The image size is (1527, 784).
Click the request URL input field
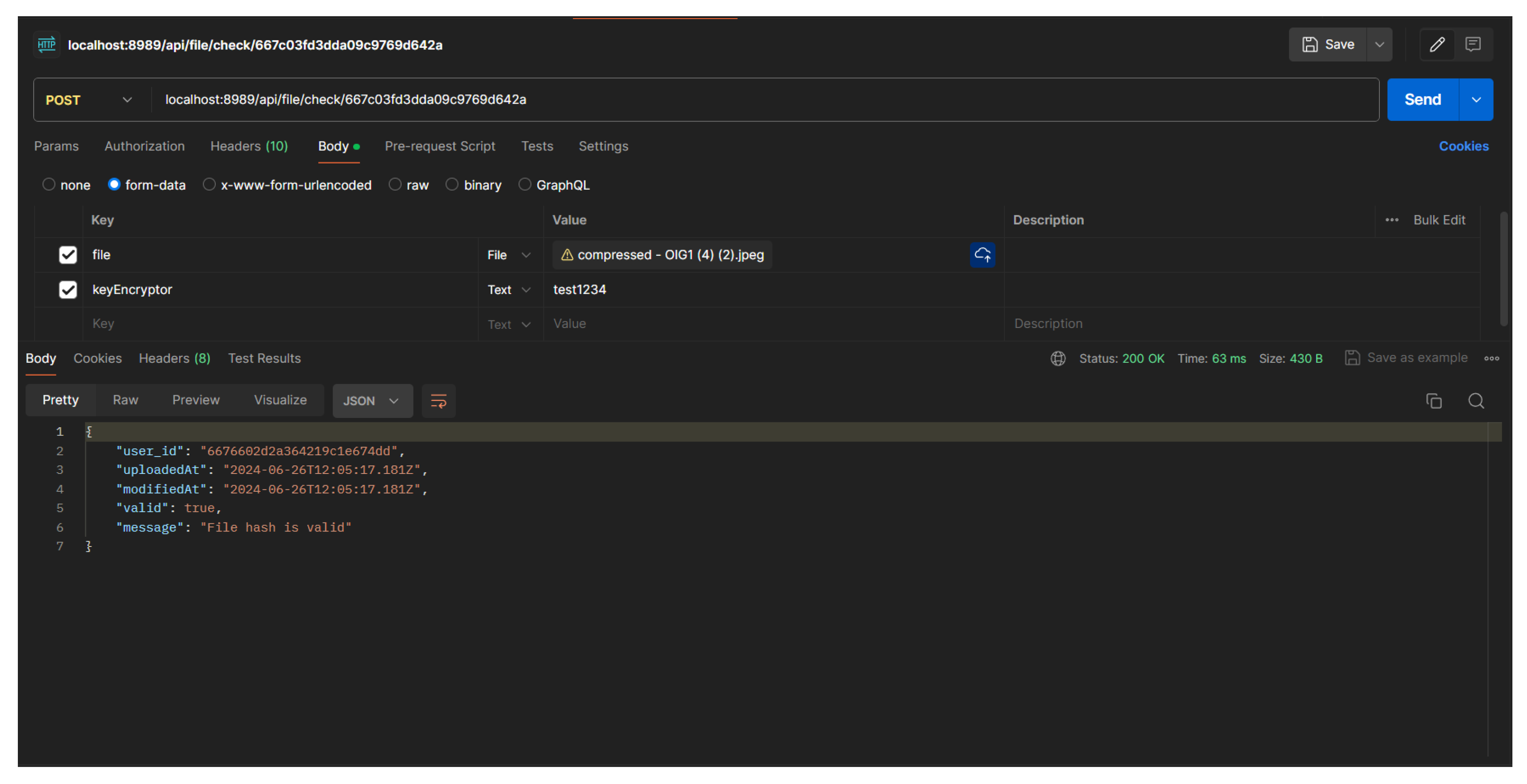pyautogui.click(x=765, y=100)
